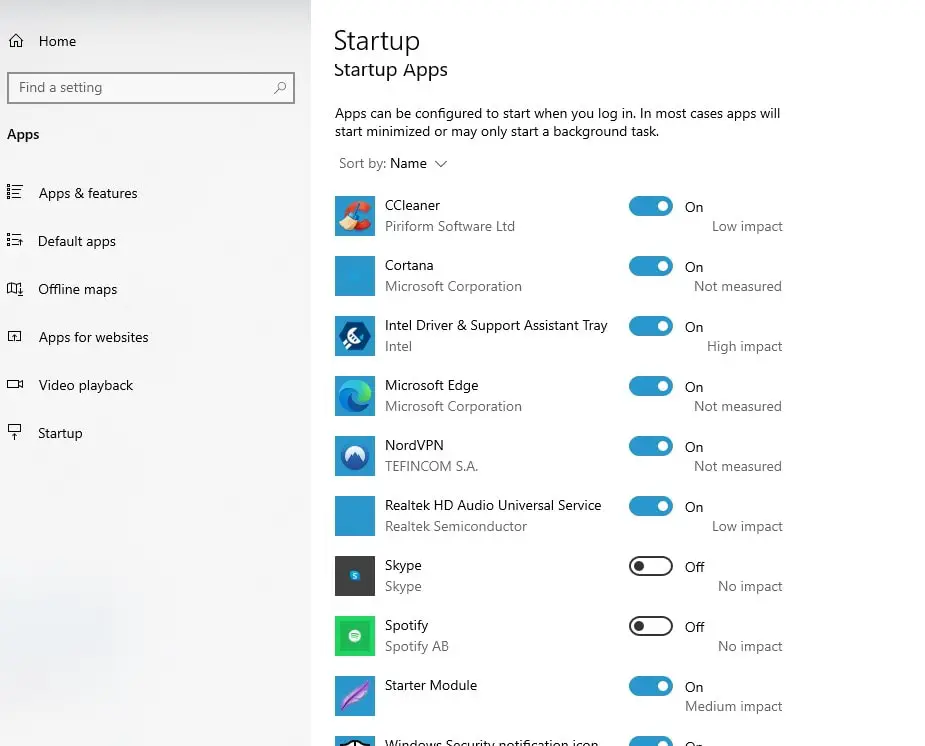Click the Startup sidebar icon
This screenshot has width=925, height=746.
(x=15, y=432)
